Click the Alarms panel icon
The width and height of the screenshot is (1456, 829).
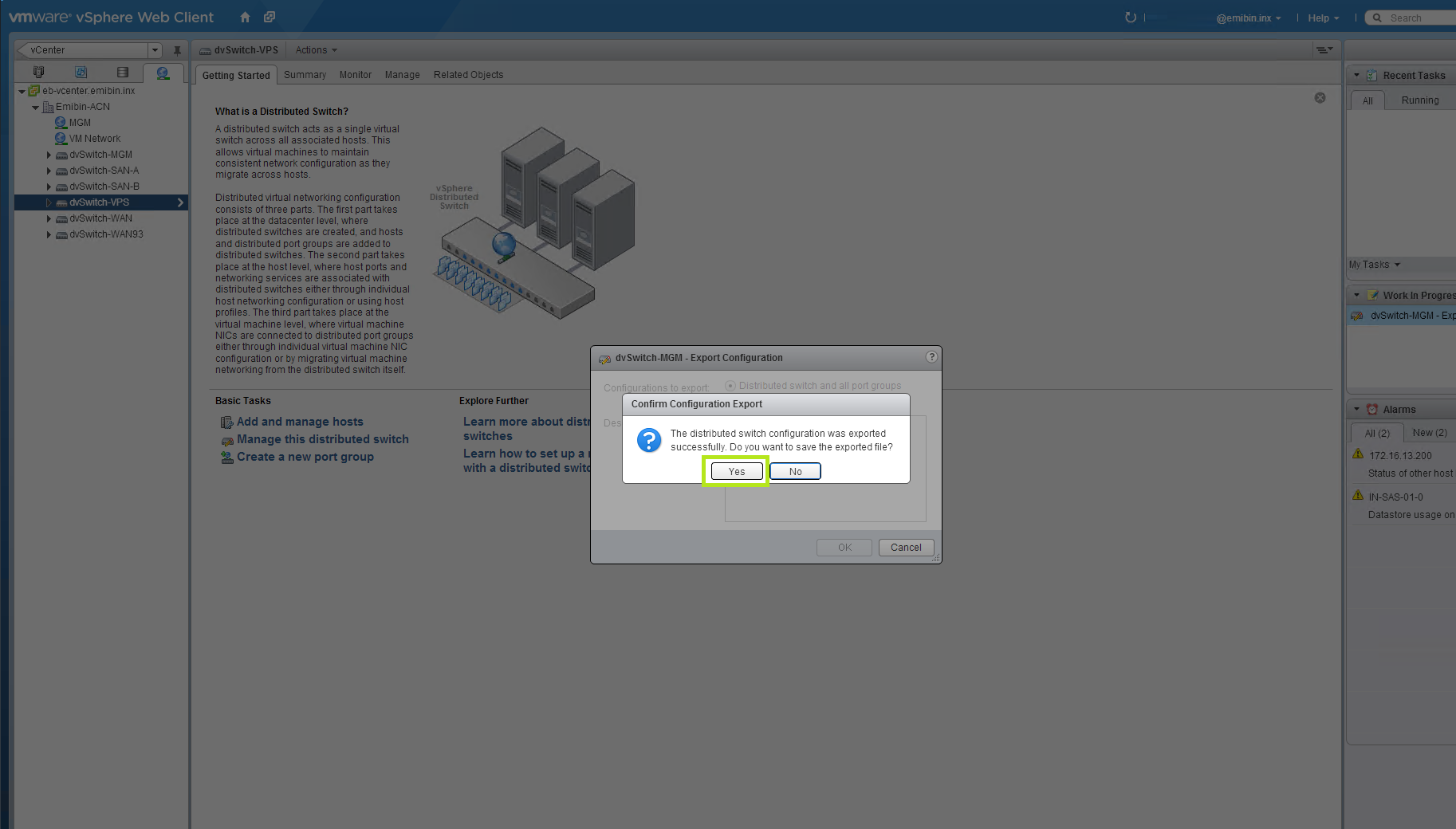coord(1372,410)
